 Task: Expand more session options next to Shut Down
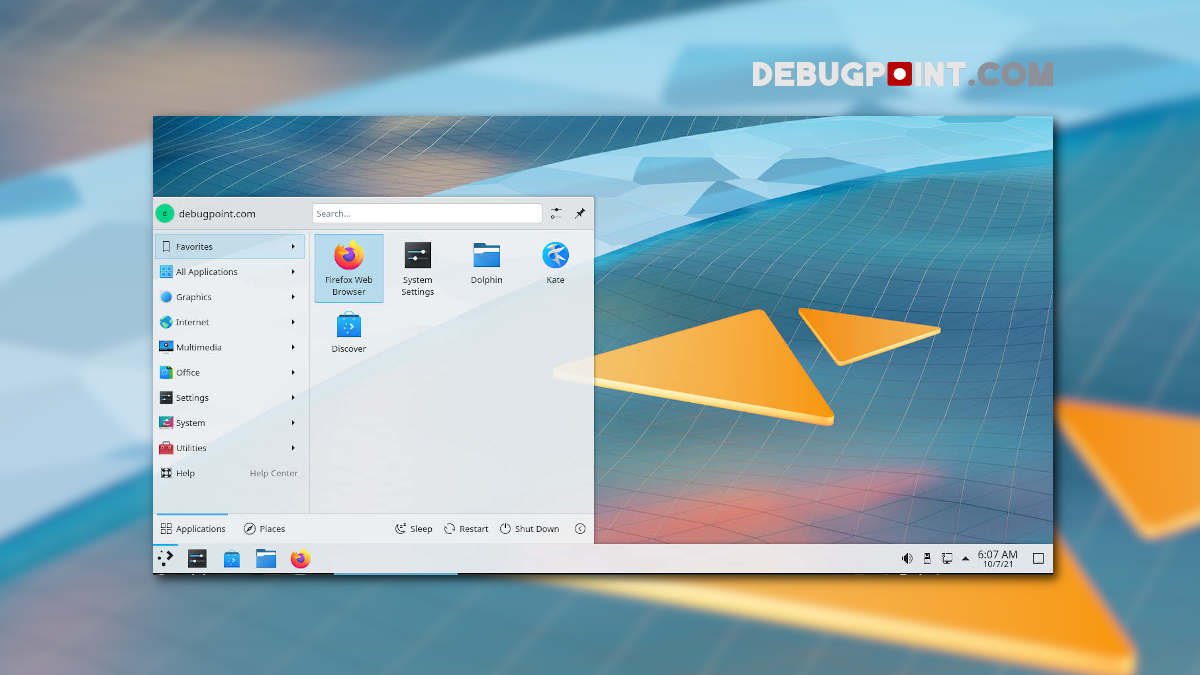pos(580,529)
